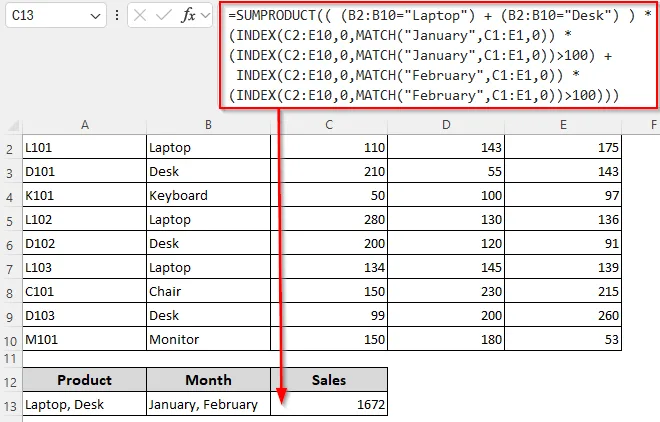This screenshot has width=660, height=422.
Task: Click the Chair product cell
Action: (x=208, y=291)
